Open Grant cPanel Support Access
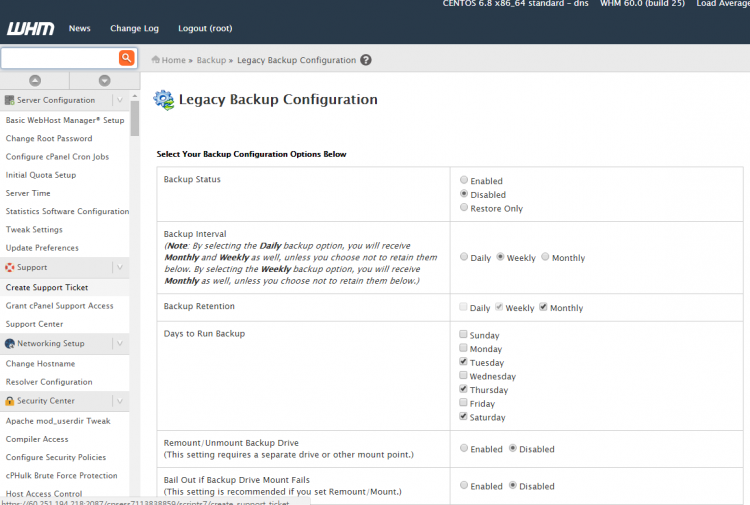 pyautogui.click(x=59, y=306)
